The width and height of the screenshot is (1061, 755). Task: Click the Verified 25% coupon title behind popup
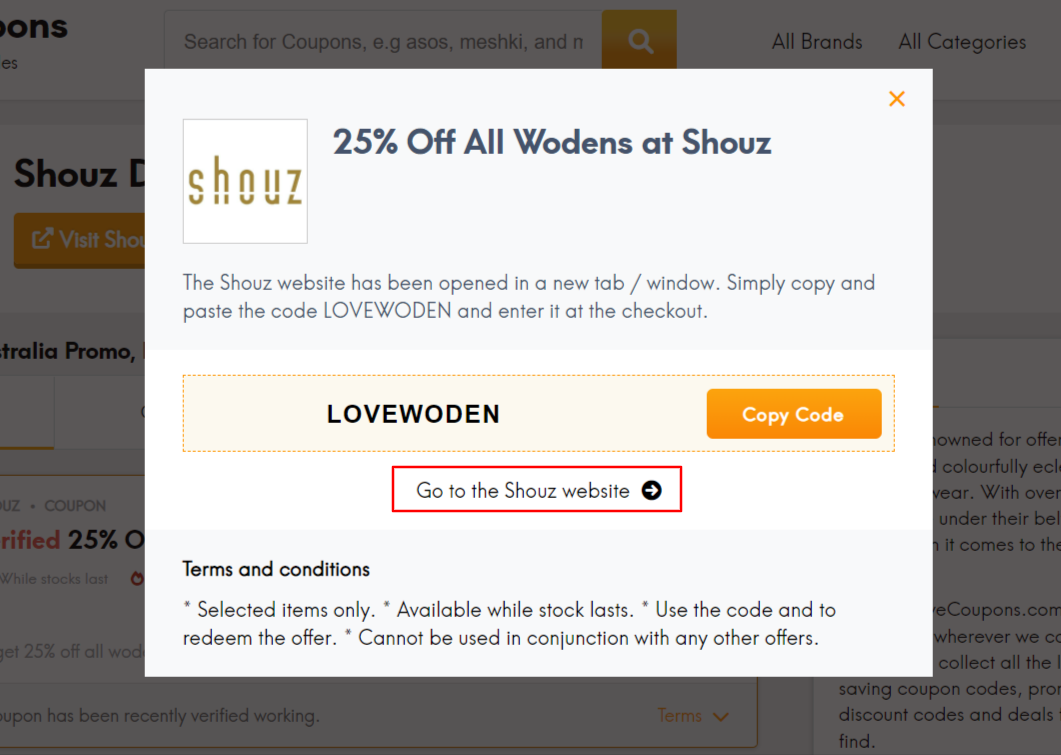[72, 540]
